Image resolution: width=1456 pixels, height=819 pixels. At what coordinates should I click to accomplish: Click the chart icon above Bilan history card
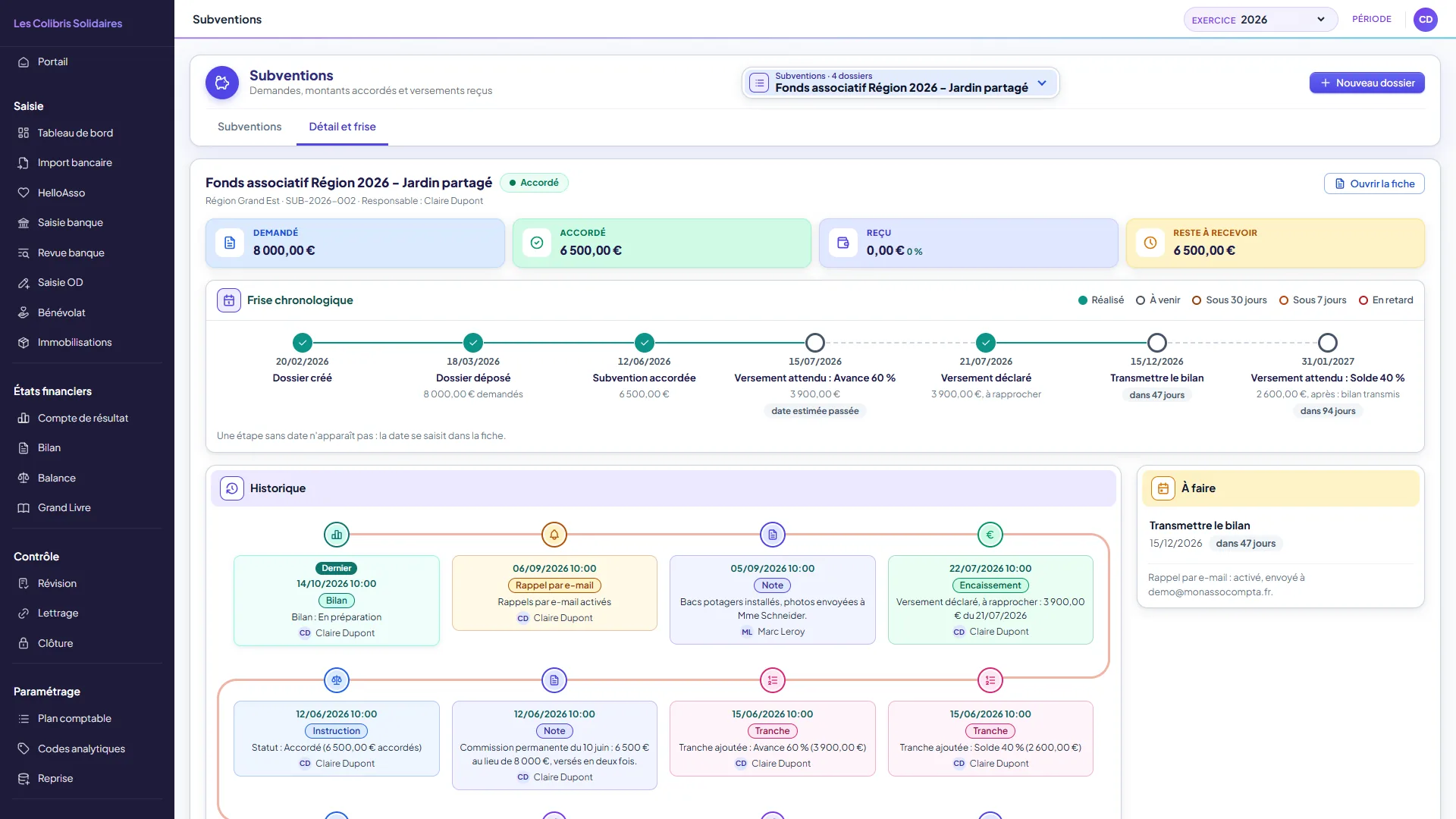click(337, 535)
